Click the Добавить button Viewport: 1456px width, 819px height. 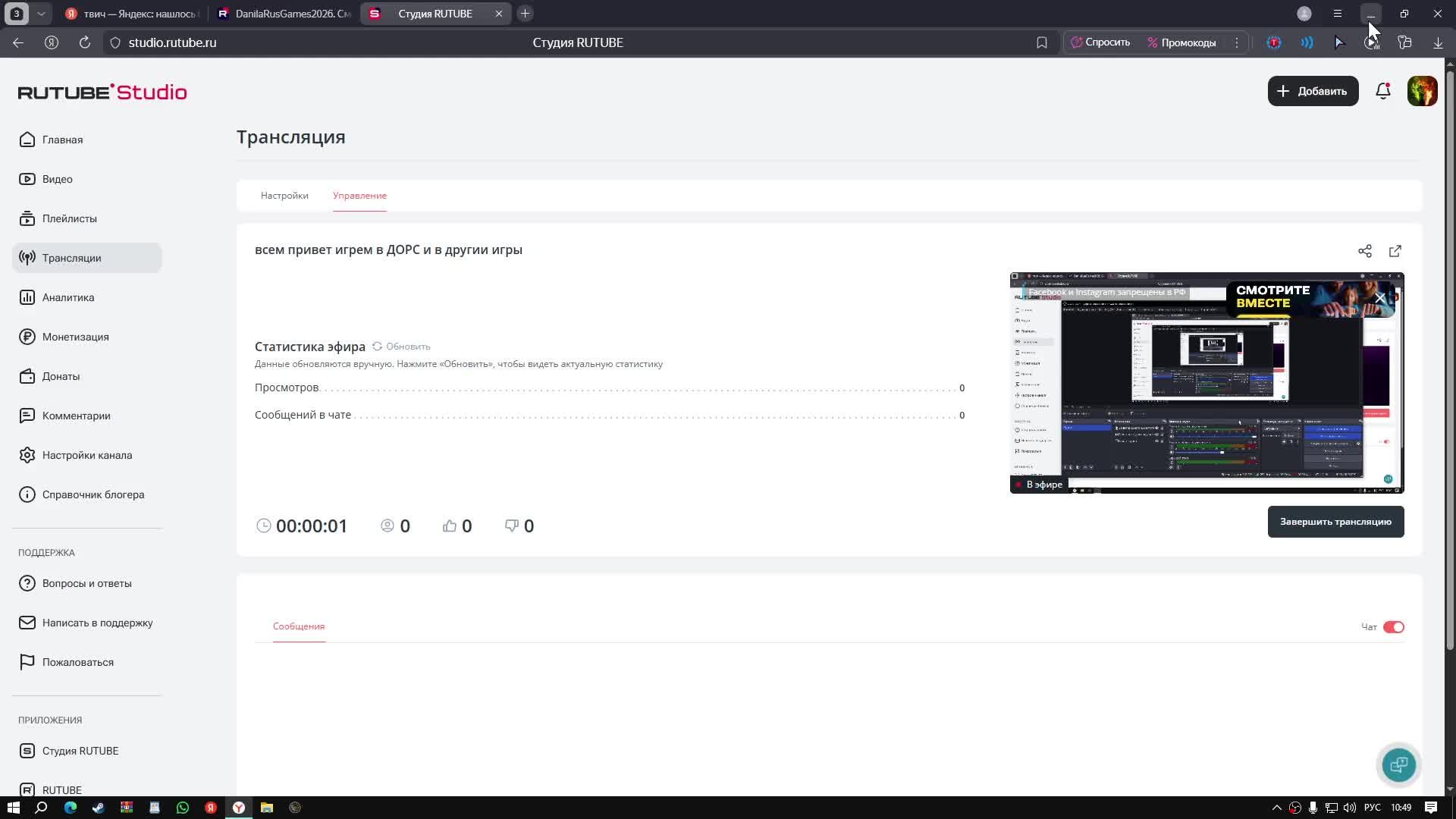(x=1313, y=91)
